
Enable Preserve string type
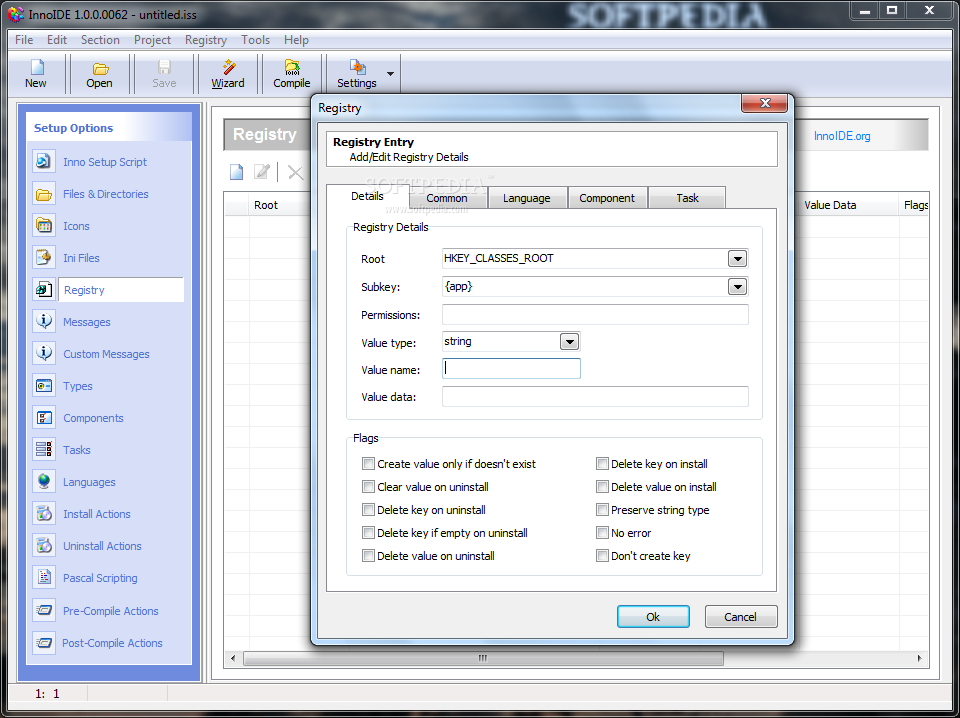click(x=602, y=510)
